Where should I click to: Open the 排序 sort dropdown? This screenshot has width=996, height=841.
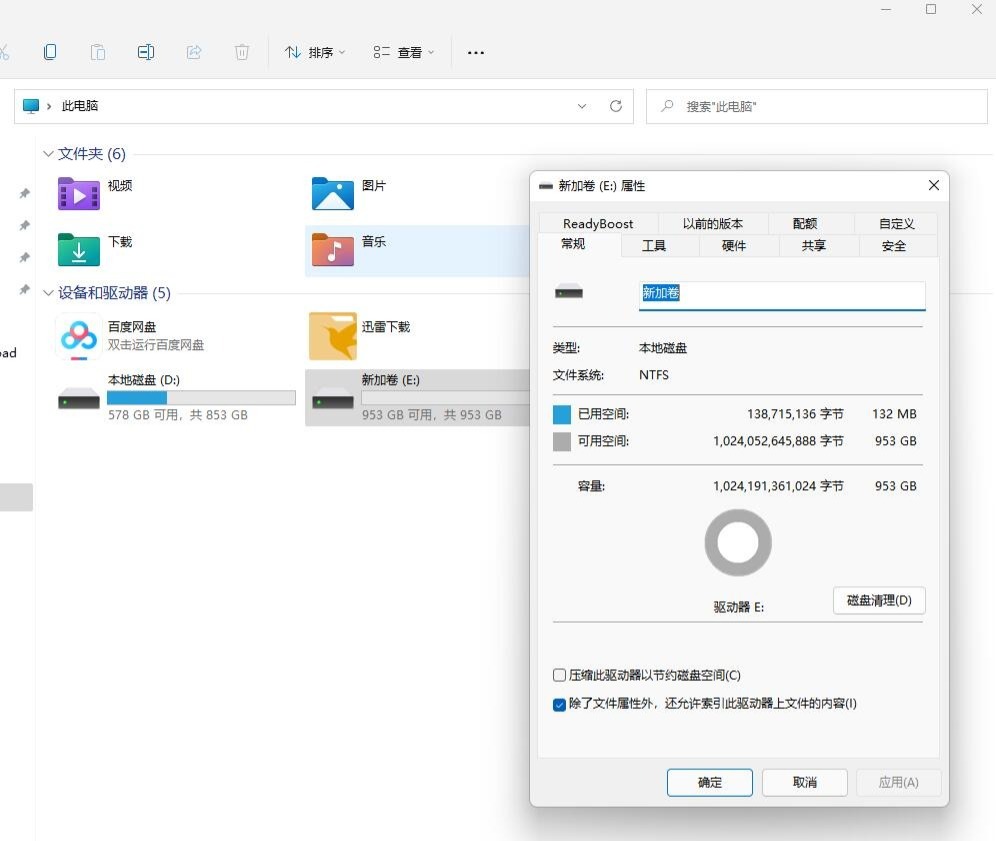[315, 53]
